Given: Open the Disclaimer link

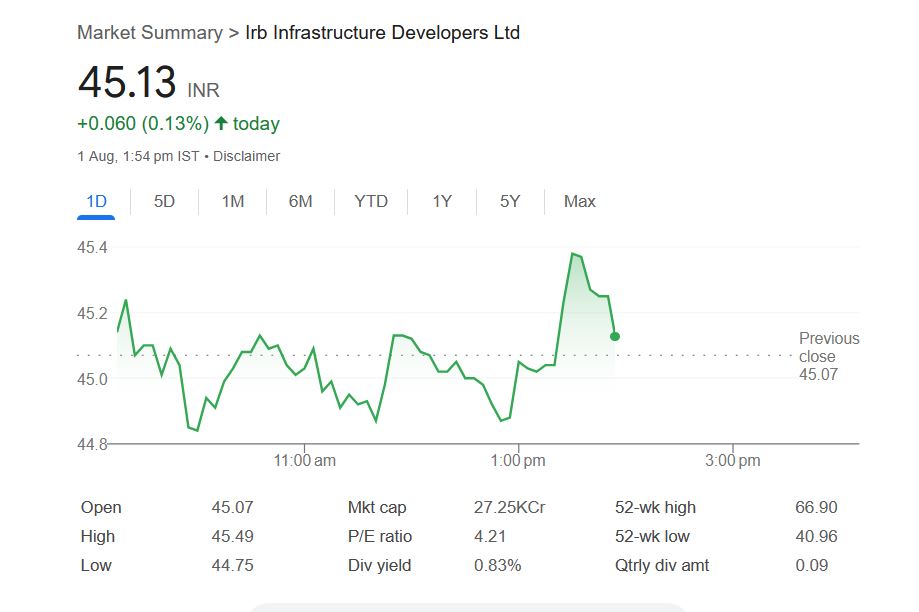Looking at the screenshot, I should tap(246, 156).
